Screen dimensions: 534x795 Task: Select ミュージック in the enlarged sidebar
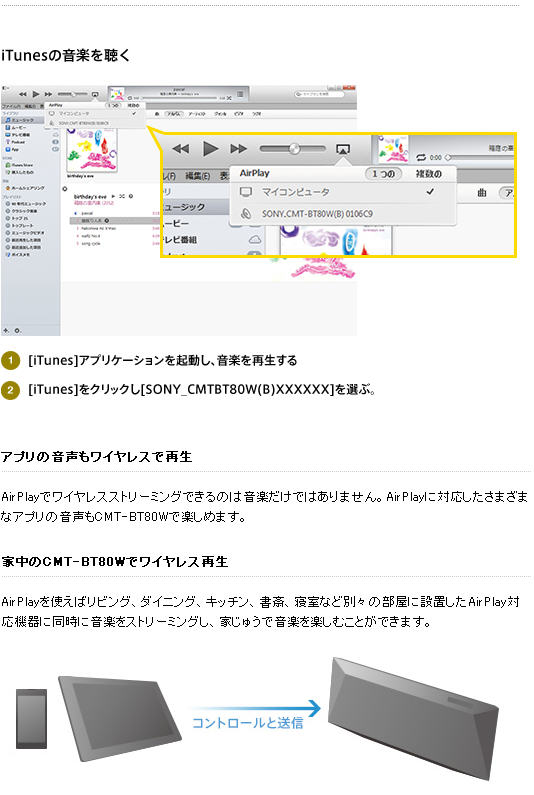[x=195, y=207]
